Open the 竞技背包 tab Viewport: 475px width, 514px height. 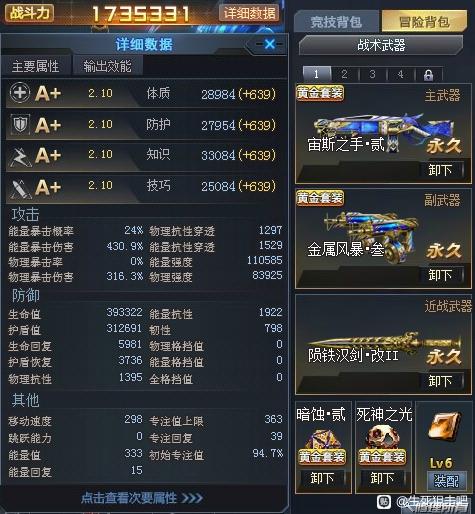(336, 22)
